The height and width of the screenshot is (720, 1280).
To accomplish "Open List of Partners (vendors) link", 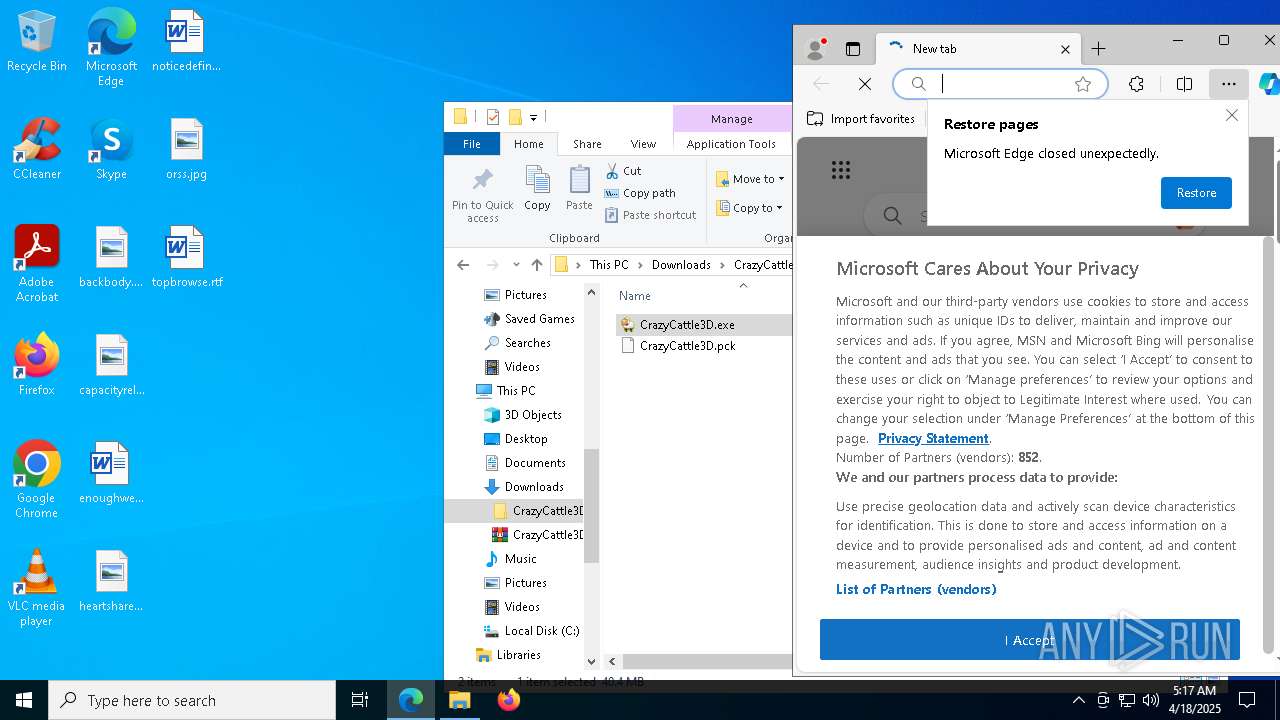I will tap(916, 589).
